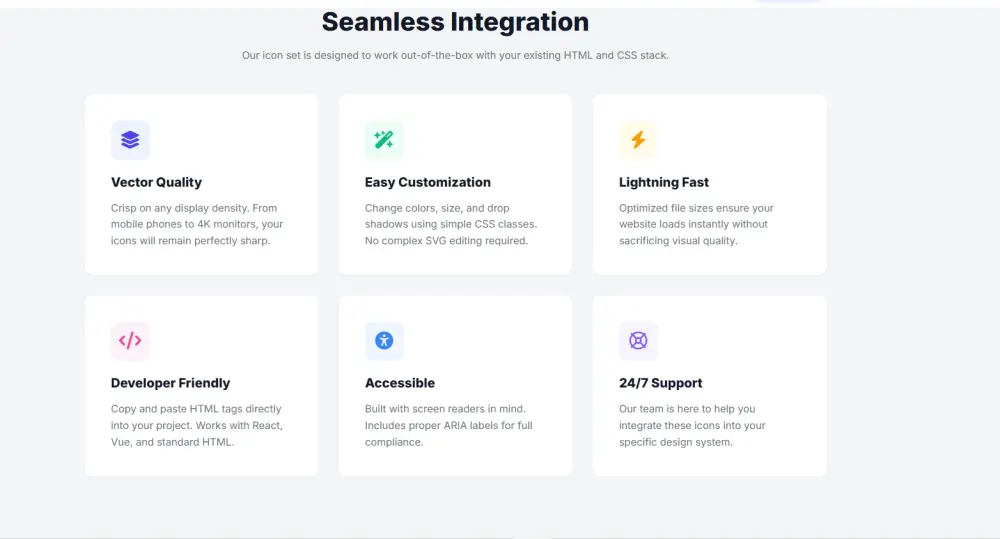Click the copy and paste HTML tags text
The width and height of the screenshot is (1000, 539).
point(196,425)
